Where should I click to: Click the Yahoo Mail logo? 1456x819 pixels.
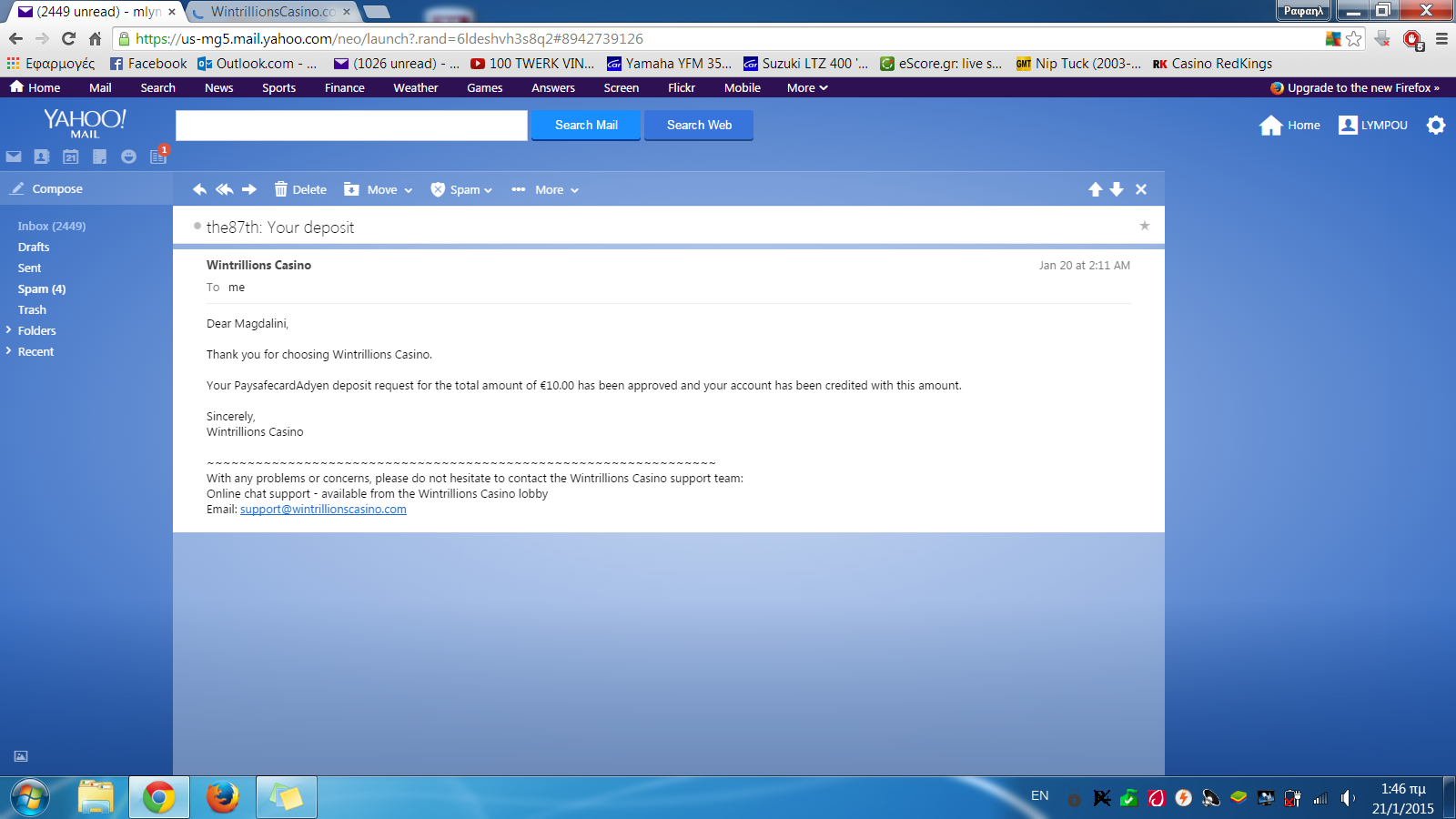click(x=86, y=123)
